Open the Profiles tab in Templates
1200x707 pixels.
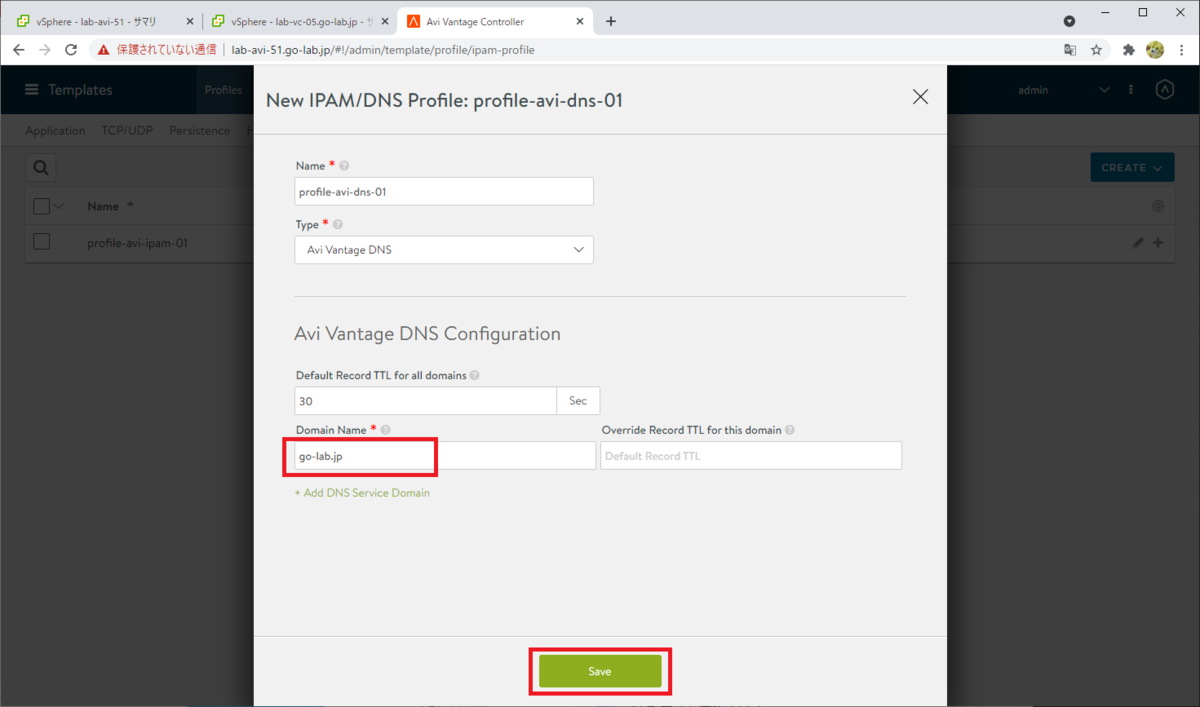click(223, 90)
